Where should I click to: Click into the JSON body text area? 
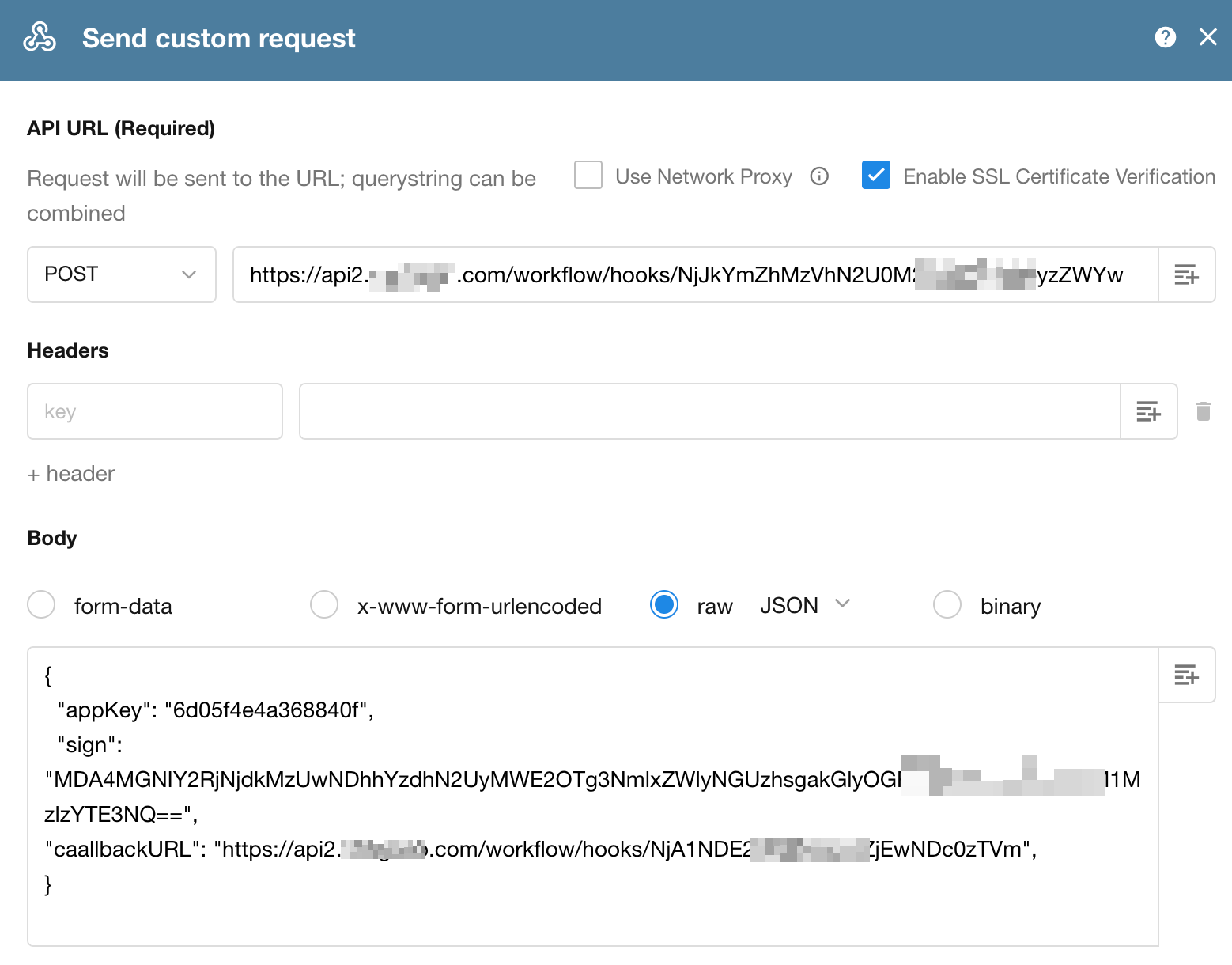tap(593, 910)
